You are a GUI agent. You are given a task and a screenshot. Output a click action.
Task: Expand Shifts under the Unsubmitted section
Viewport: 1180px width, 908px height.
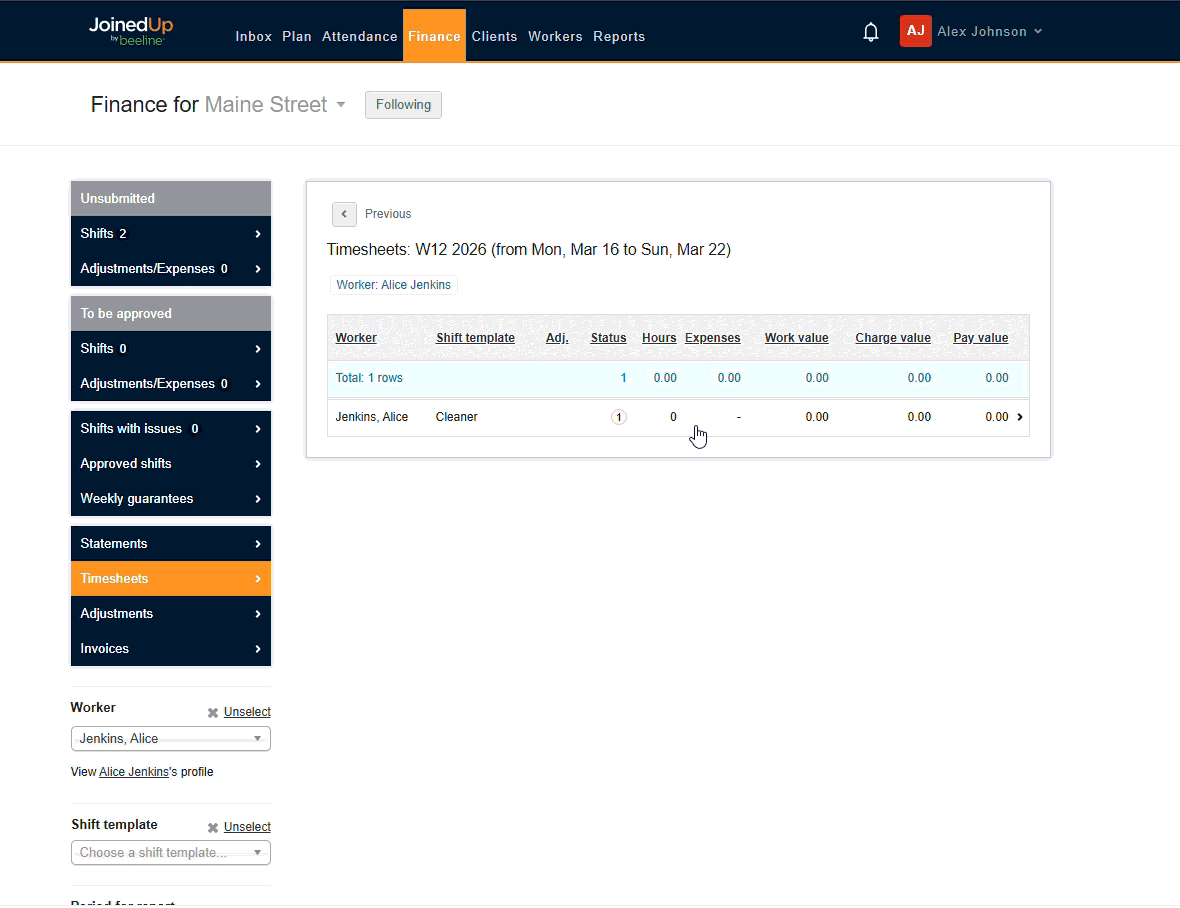coord(170,233)
